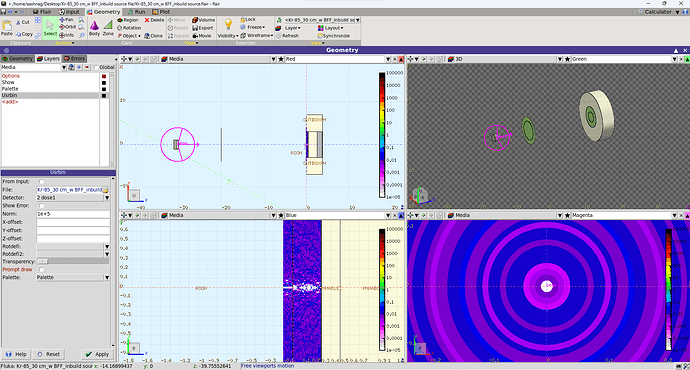Cut the selection
This screenshot has height=370, width=690.
coord(22,22)
